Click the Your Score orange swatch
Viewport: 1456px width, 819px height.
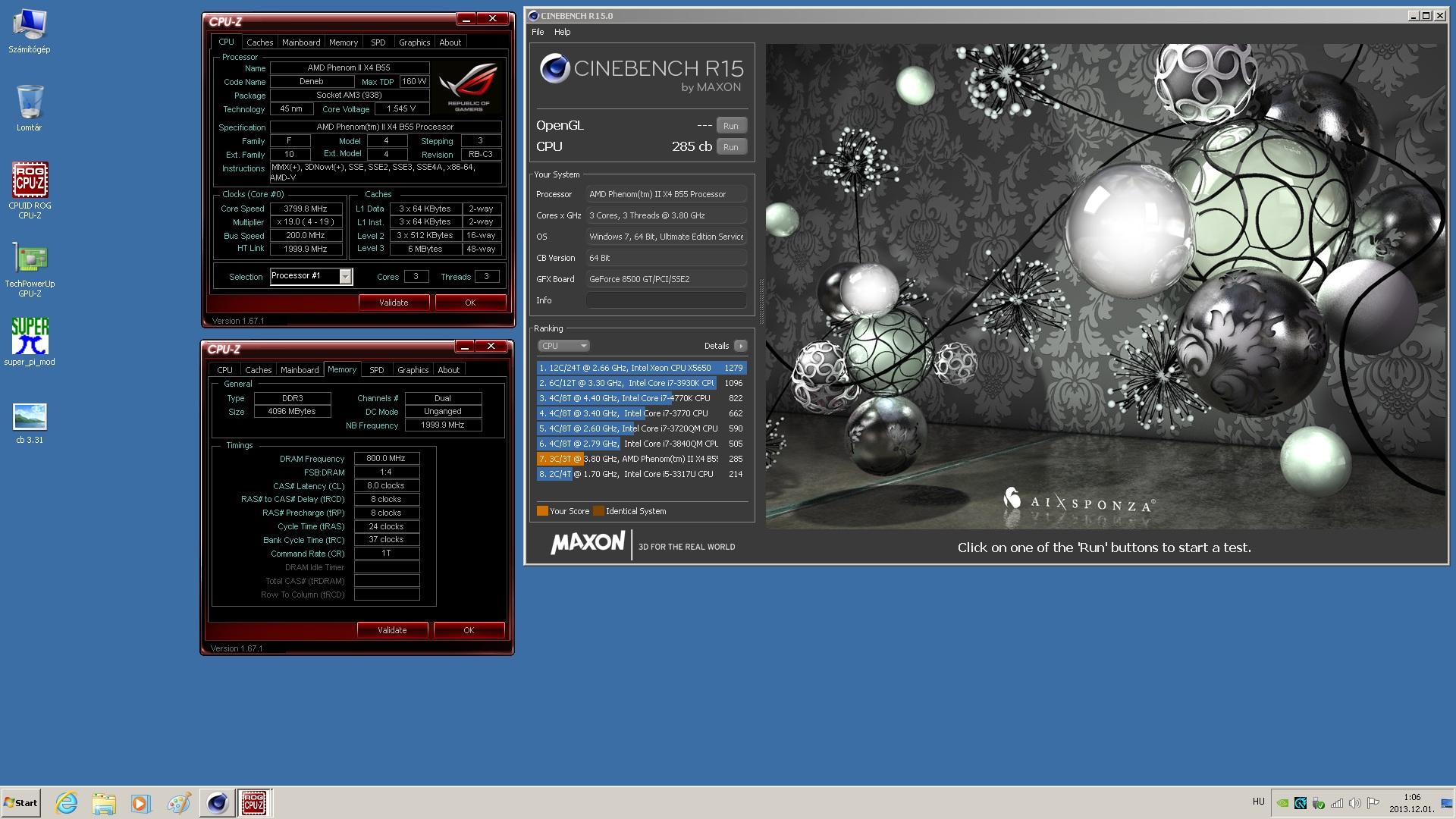click(542, 511)
